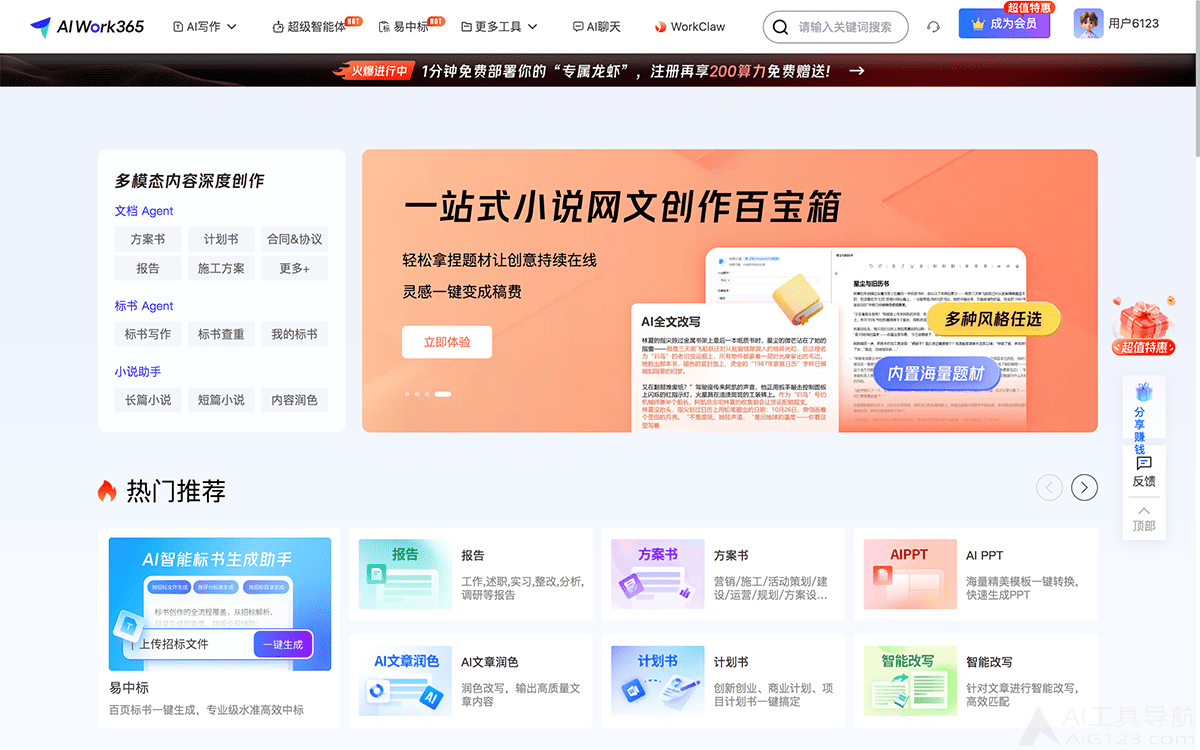The width and height of the screenshot is (1200, 750).
Task: Open the 专属龙虾 deployment promo banner
Action: click(x=600, y=71)
